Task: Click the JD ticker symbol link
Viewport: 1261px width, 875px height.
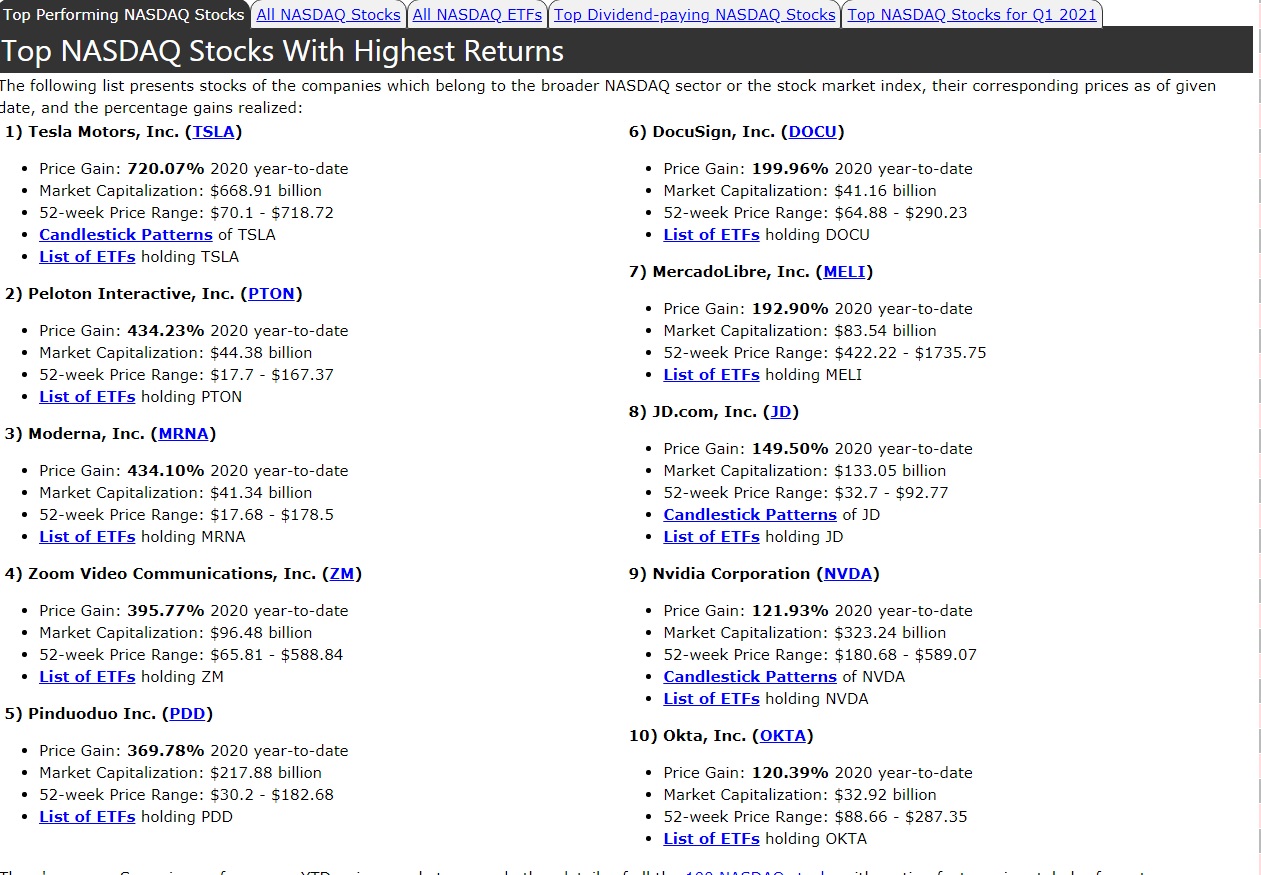Action: point(780,412)
